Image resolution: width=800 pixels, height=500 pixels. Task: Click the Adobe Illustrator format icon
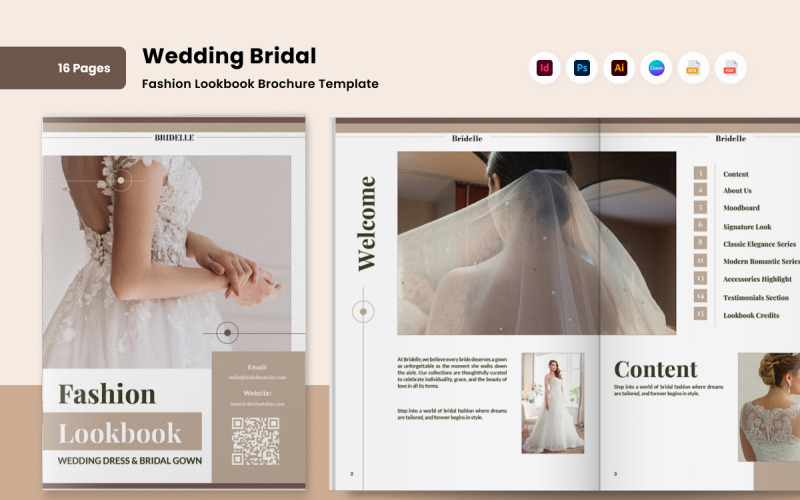tap(619, 68)
